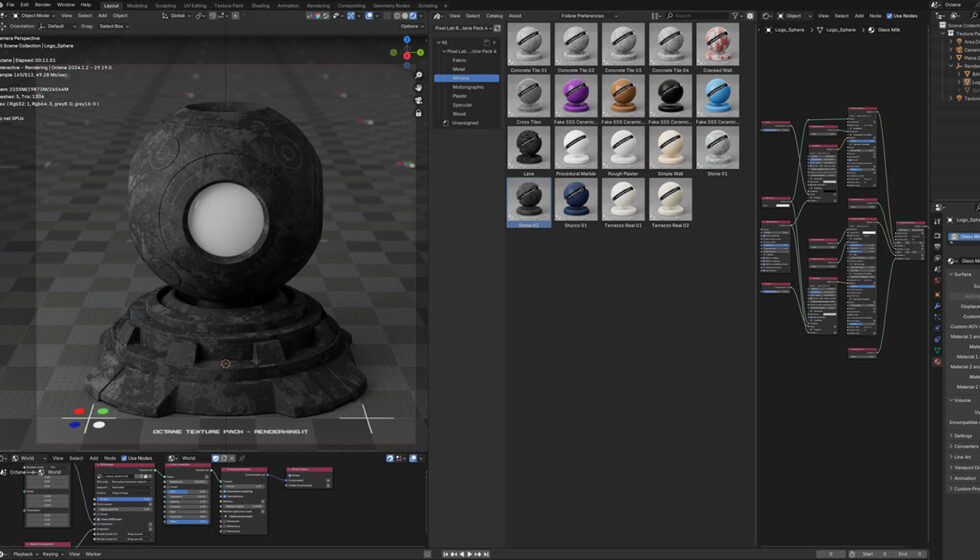The height and width of the screenshot is (560, 980).
Task: Click the zoom magnifier icon in viewport
Action: pos(419,74)
